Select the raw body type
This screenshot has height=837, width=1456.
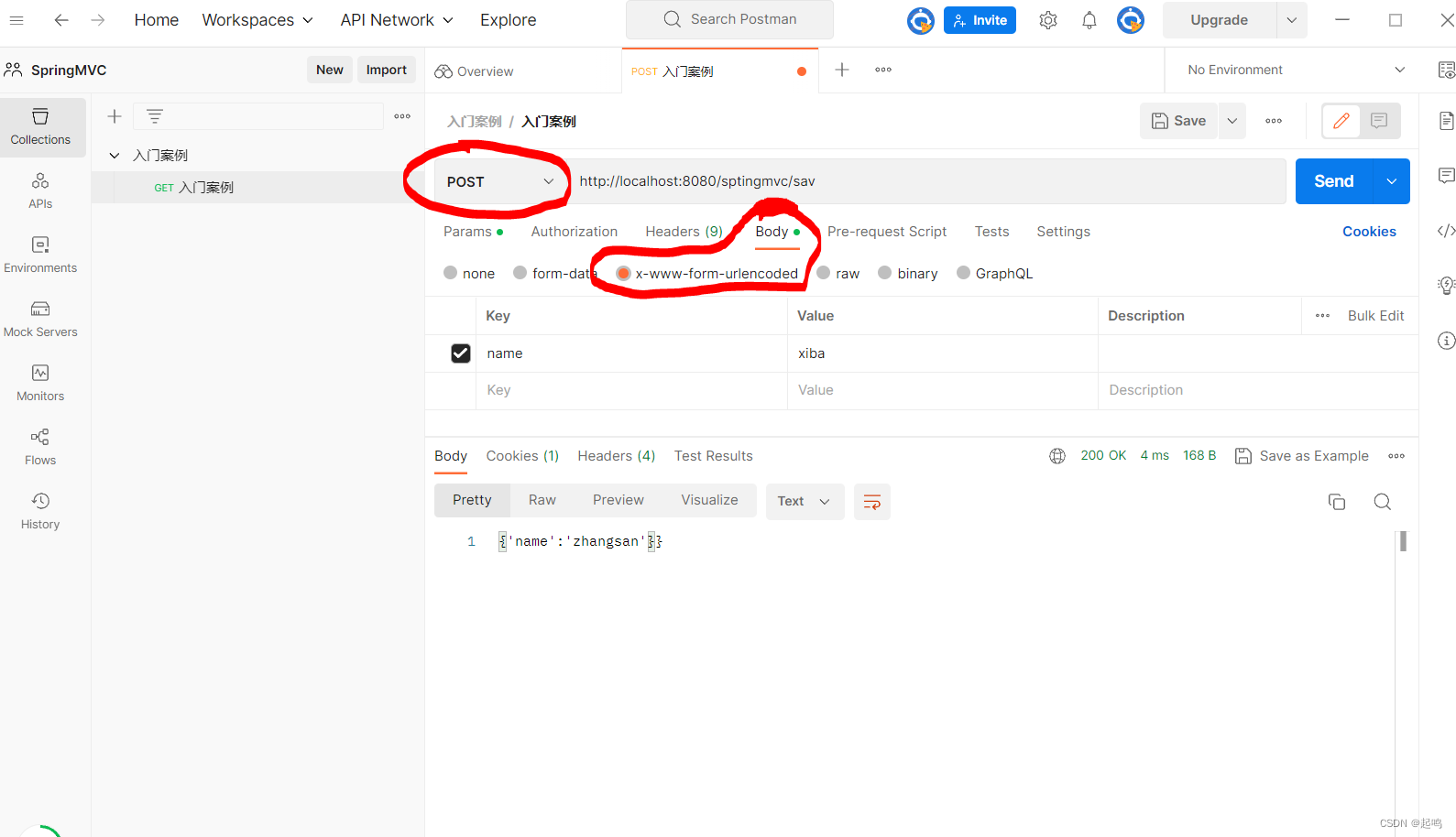point(824,273)
